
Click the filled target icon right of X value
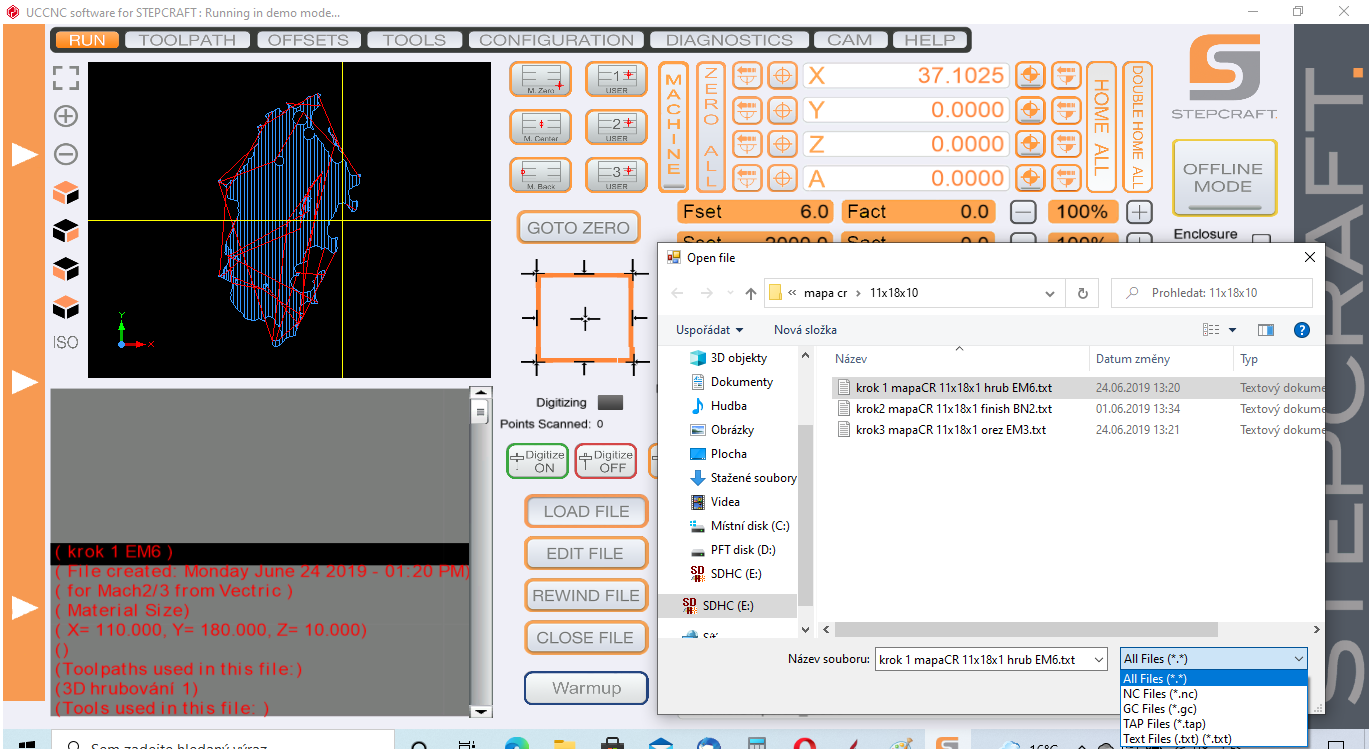(x=1030, y=76)
